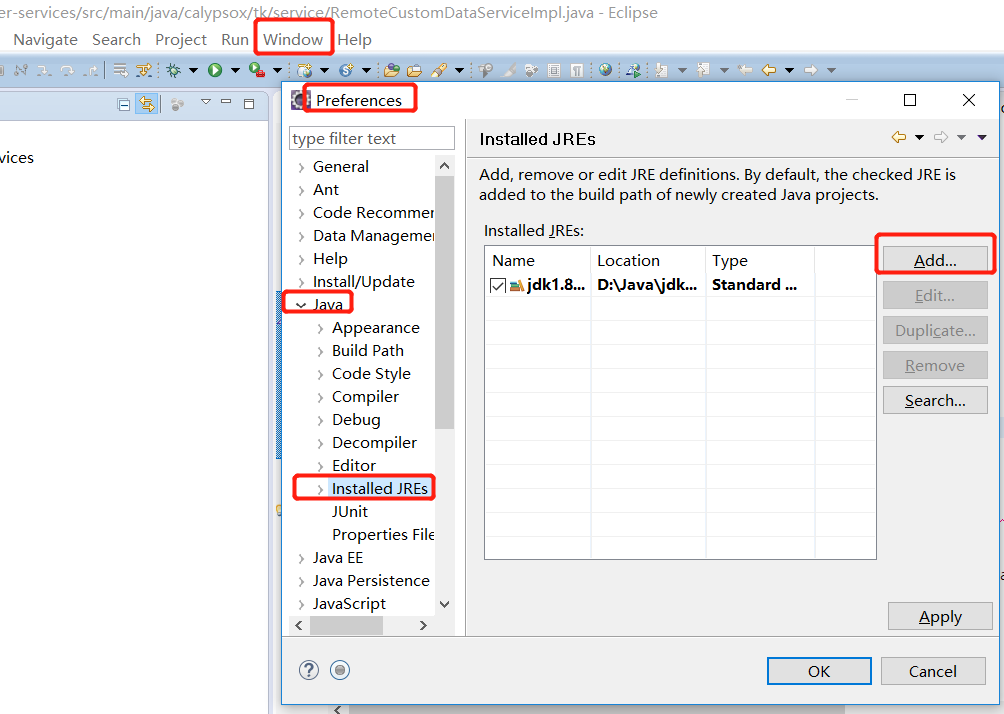The image size is (1004, 714).
Task: Click the Apply button
Action: click(x=940, y=616)
